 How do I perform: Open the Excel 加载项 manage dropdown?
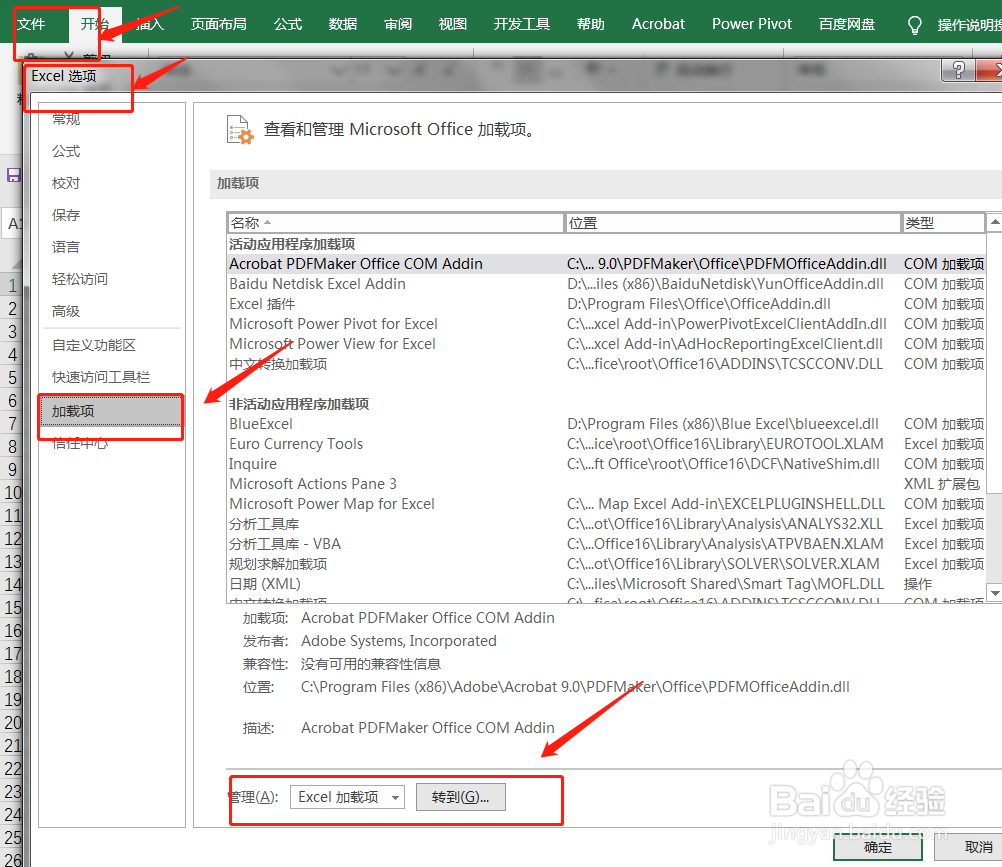pyautogui.click(x=347, y=797)
